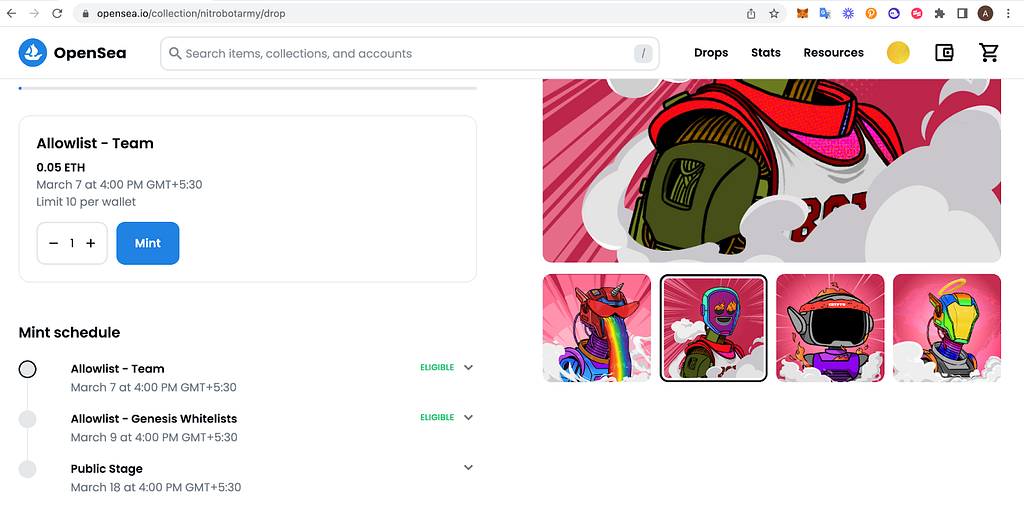Open the wallet icon in header
Image resolution: width=1024 pixels, height=518 pixels.
coord(944,53)
